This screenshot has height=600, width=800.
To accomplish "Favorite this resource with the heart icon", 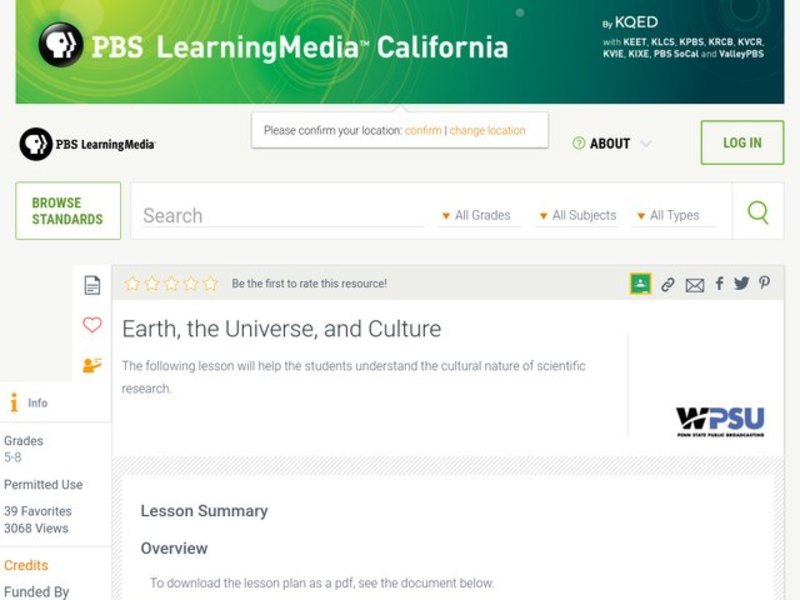I will click(x=92, y=324).
